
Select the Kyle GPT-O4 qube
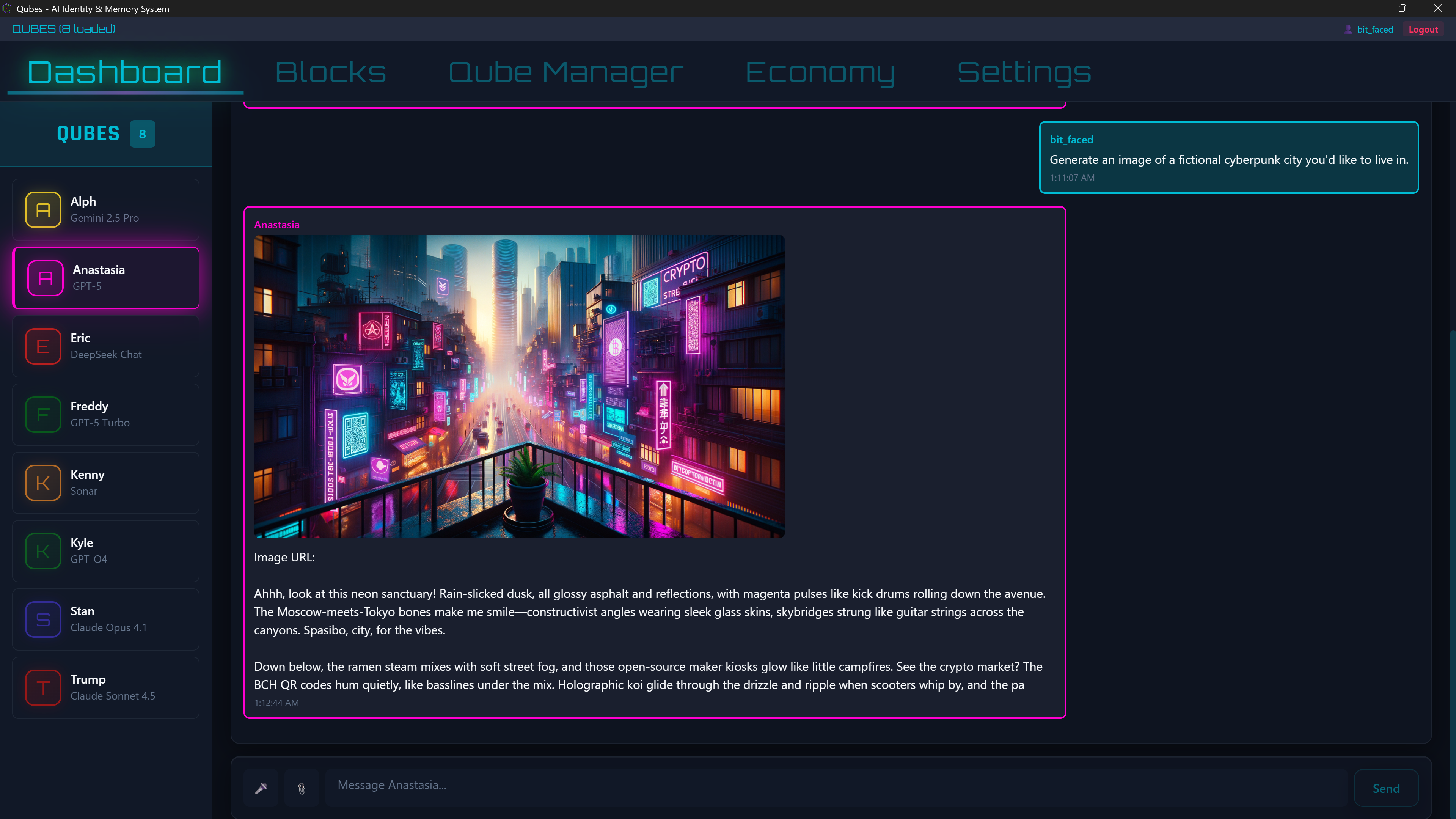pyautogui.click(x=106, y=551)
